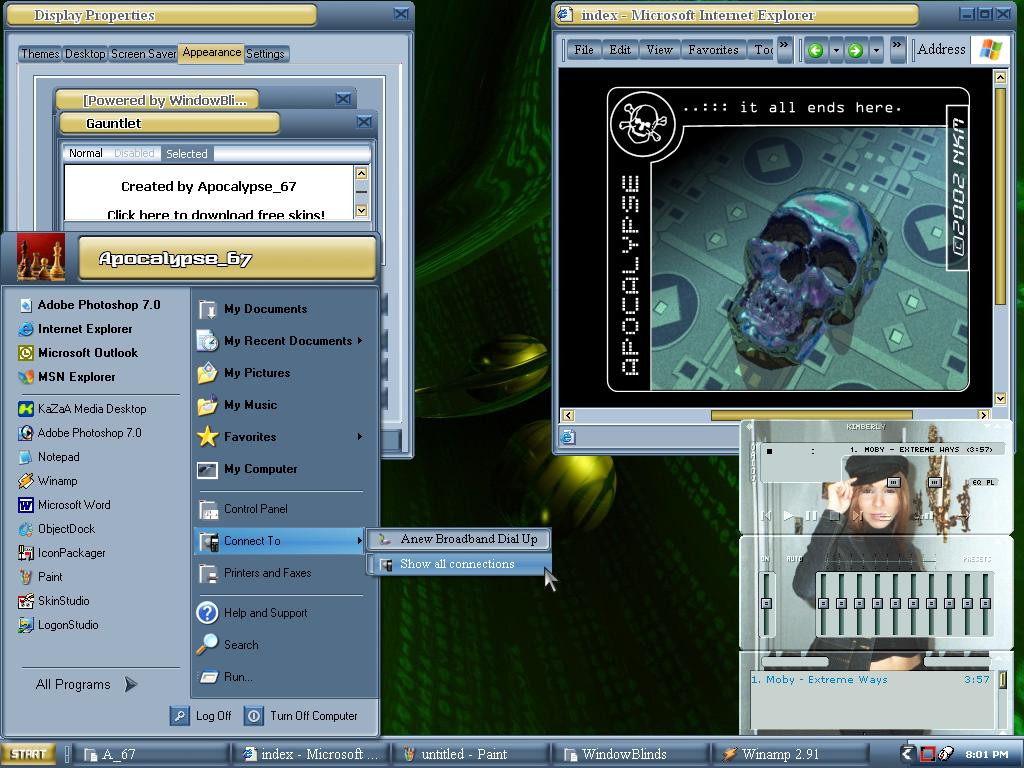This screenshot has width=1024, height=768.
Task: Launch IconPackager from the Start menu
Action: (x=62, y=553)
